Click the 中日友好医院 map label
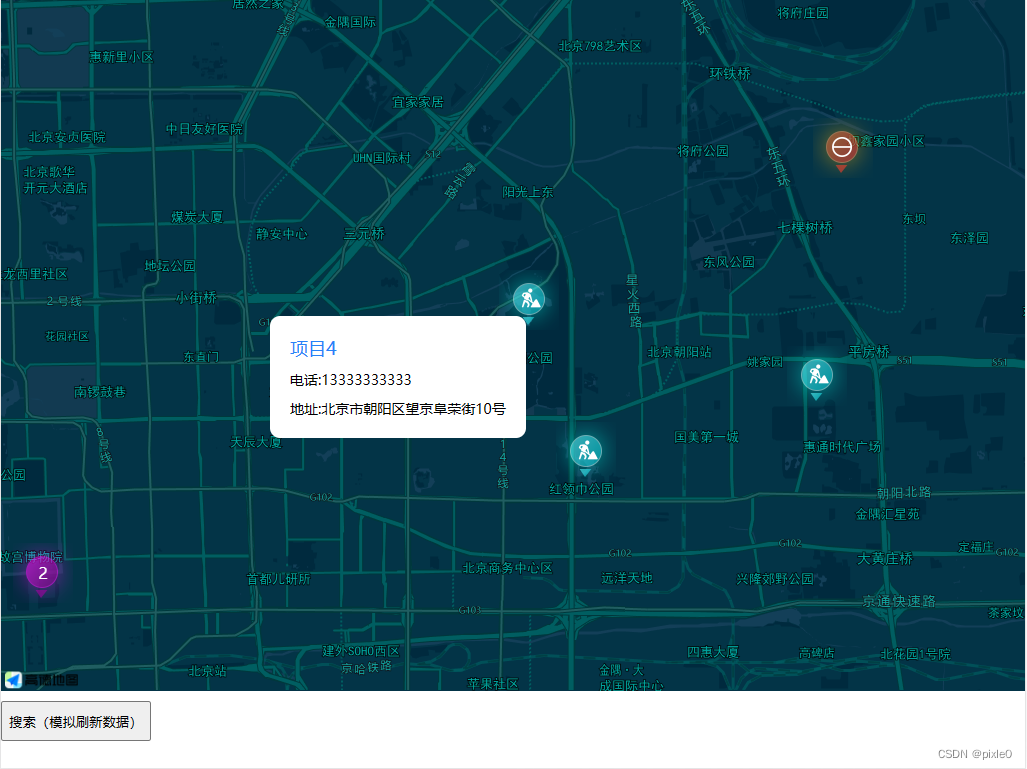 204,129
